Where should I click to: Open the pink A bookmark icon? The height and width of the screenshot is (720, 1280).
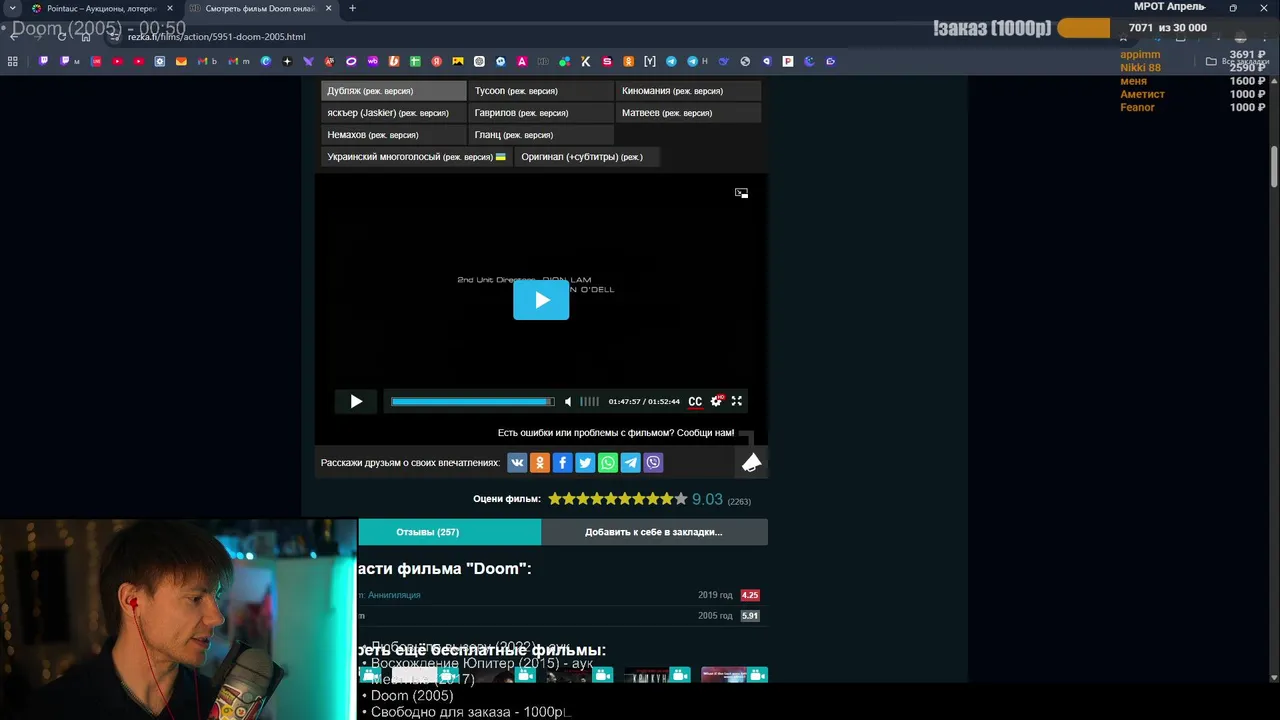(x=521, y=61)
